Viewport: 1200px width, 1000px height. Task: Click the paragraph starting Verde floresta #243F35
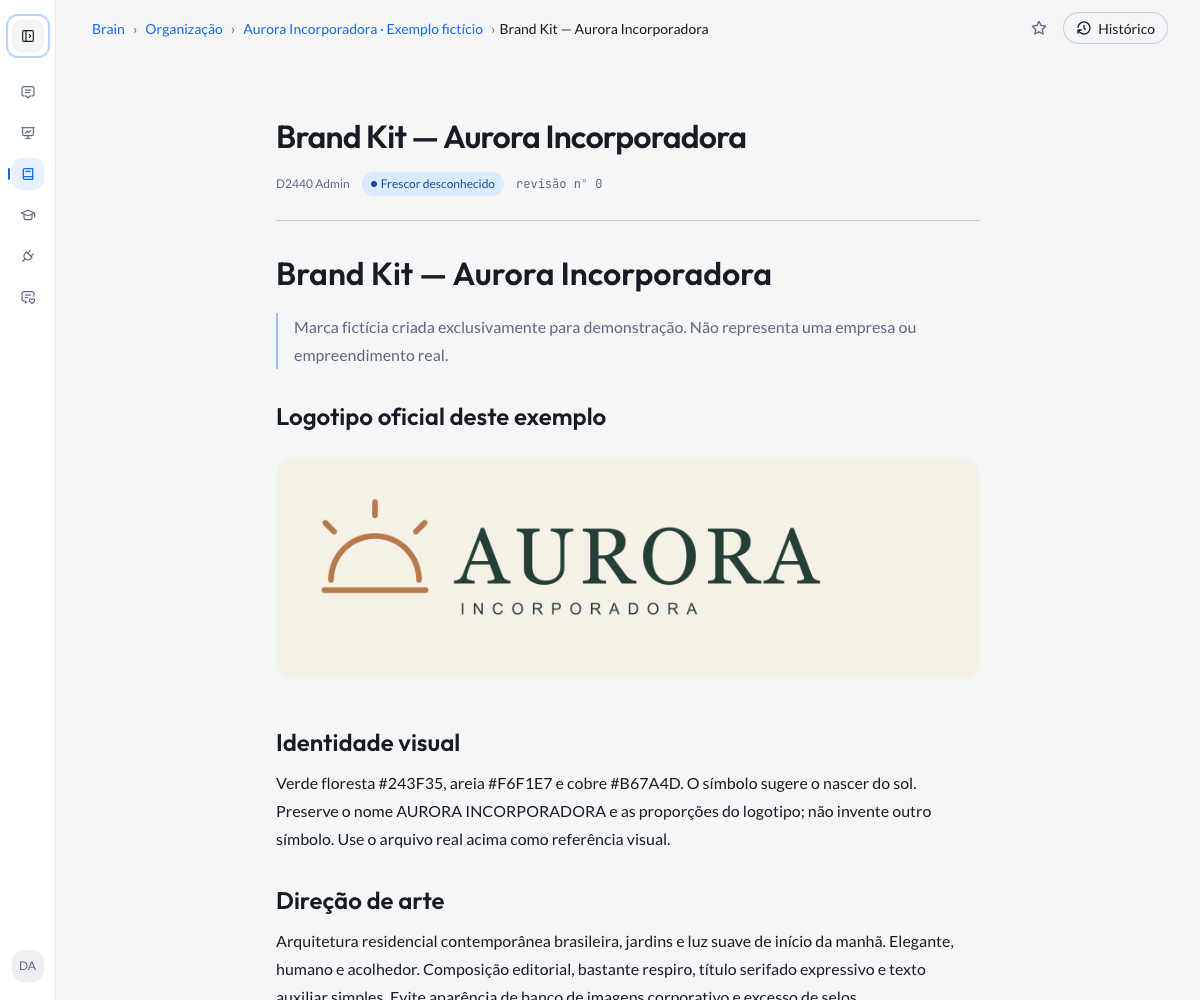pyautogui.click(x=628, y=811)
